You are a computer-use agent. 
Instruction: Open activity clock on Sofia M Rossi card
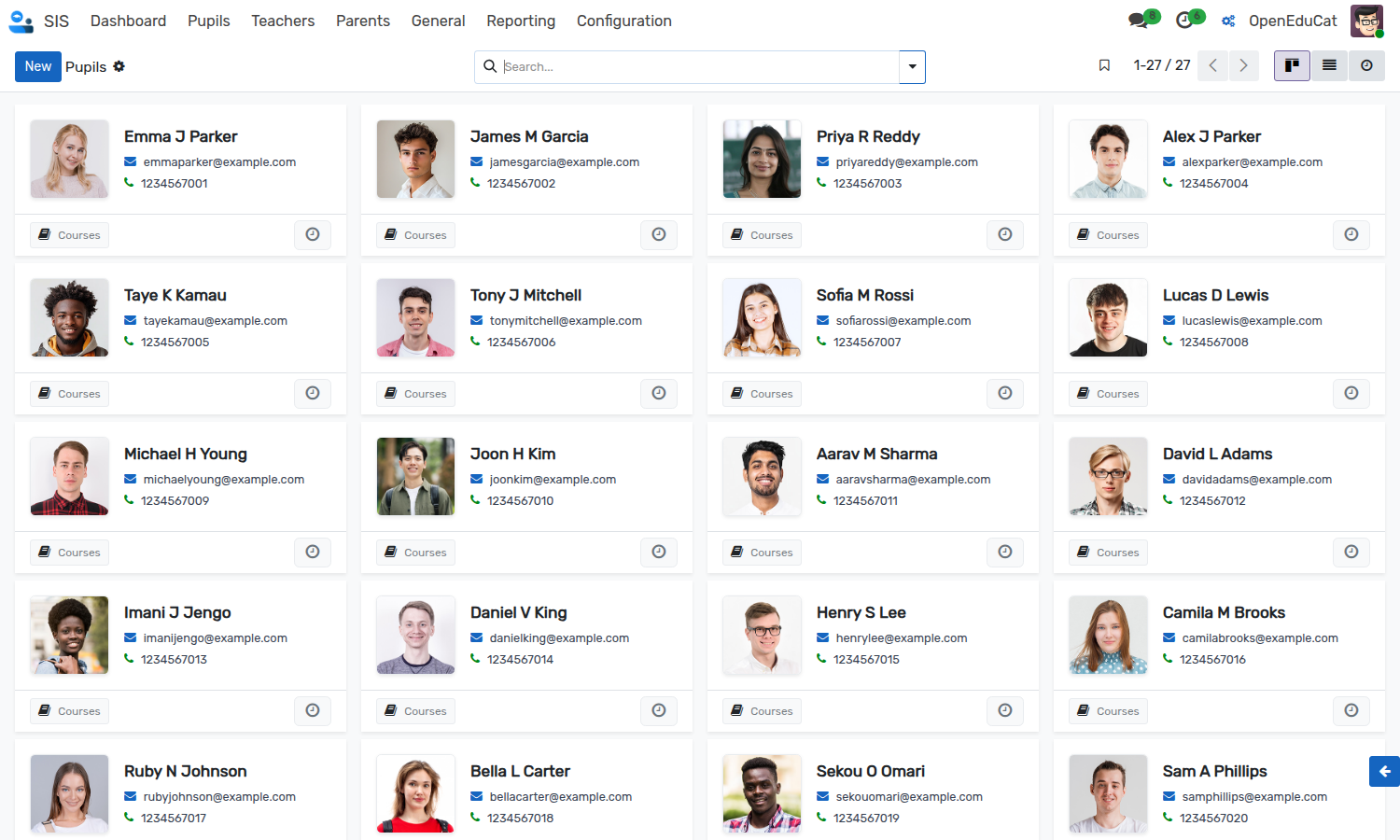(1005, 394)
